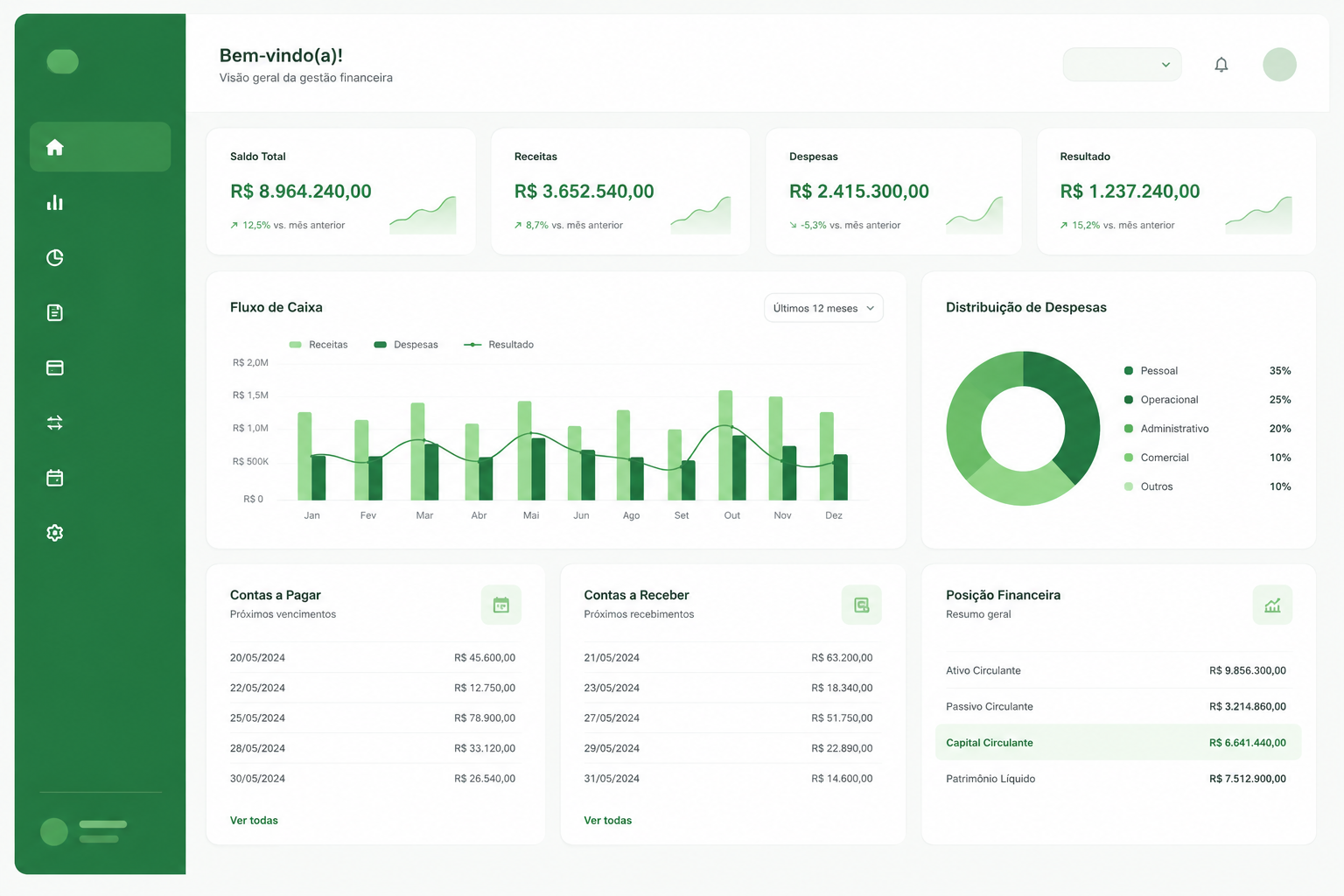Toggle the Resultado legend line series
Viewport: 1344px width, 896px height.
499,345
